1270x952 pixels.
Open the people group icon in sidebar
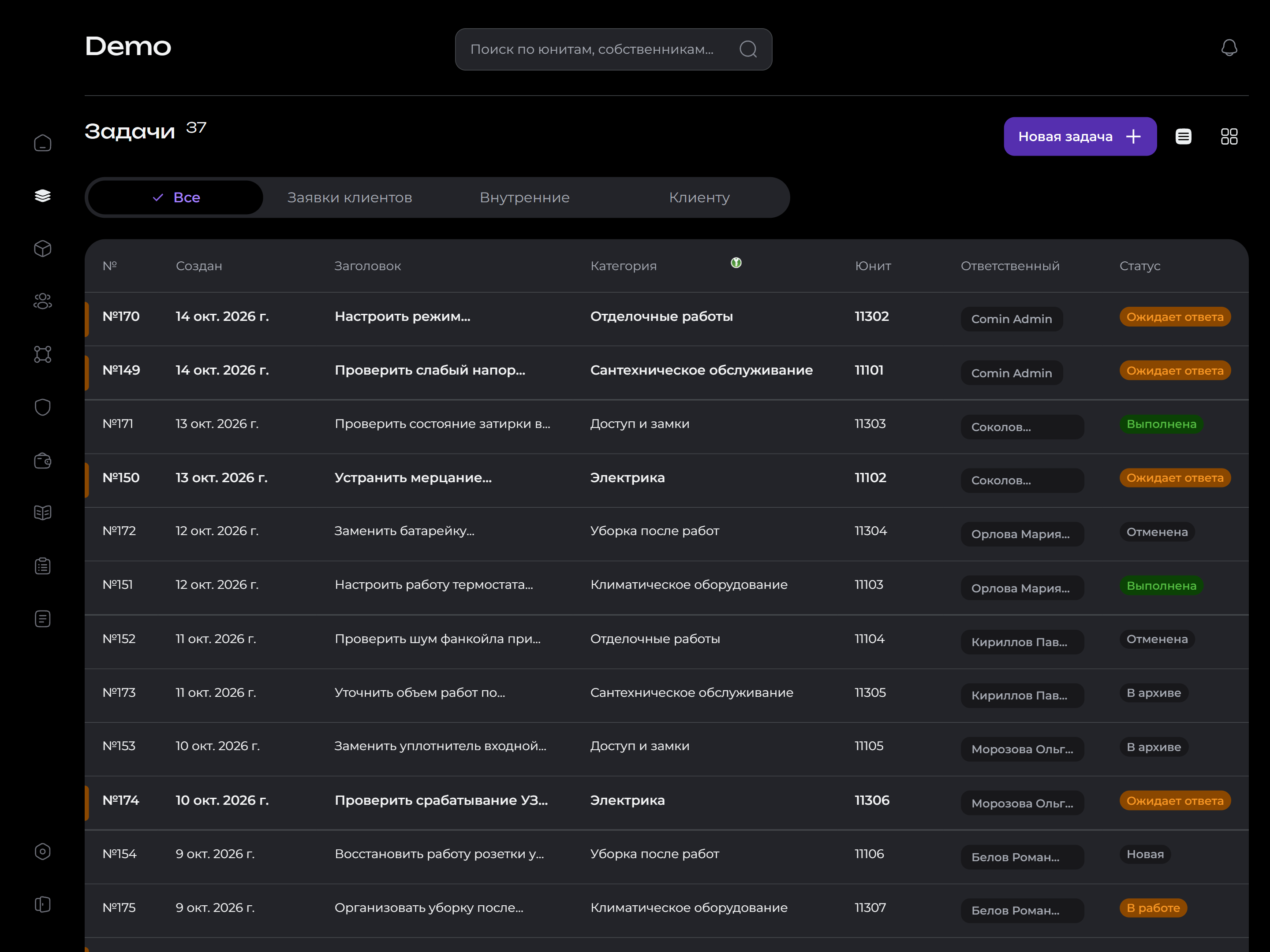tap(42, 301)
